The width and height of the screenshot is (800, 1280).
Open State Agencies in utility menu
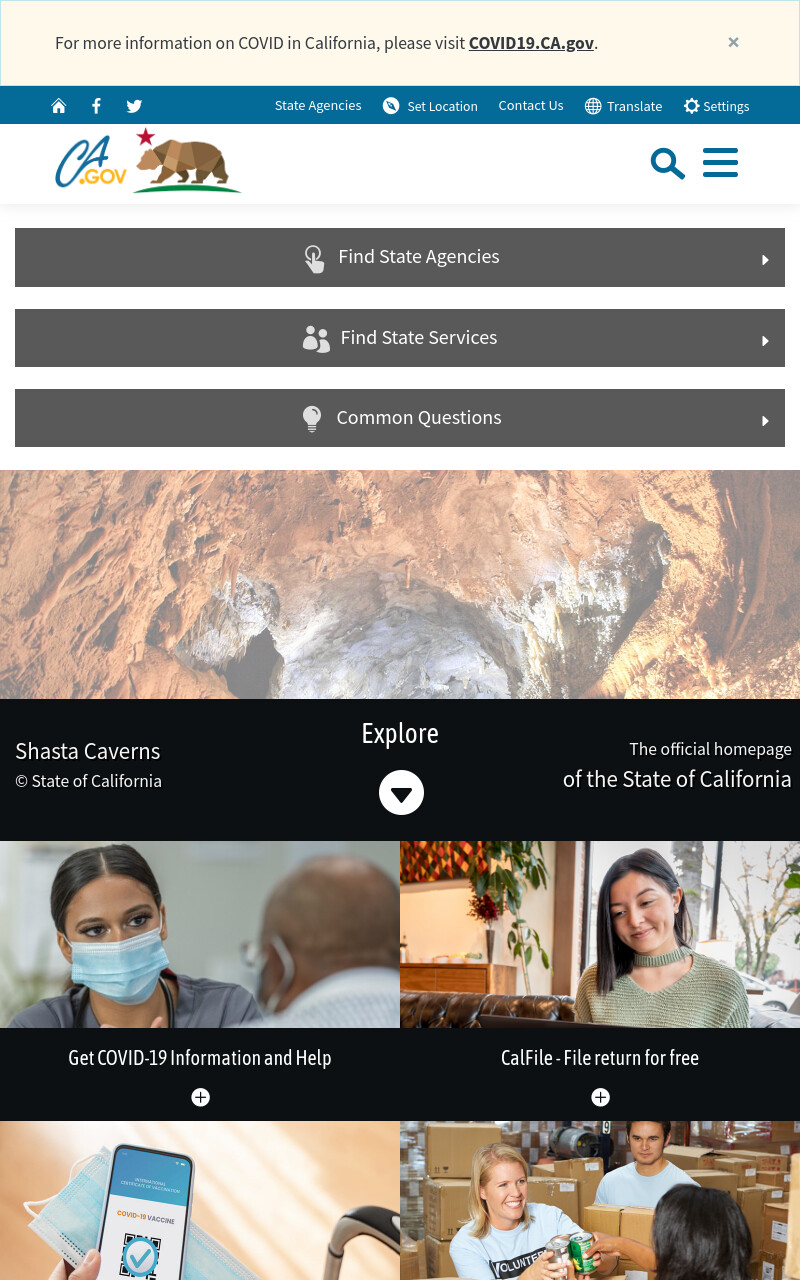(x=318, y=106)
